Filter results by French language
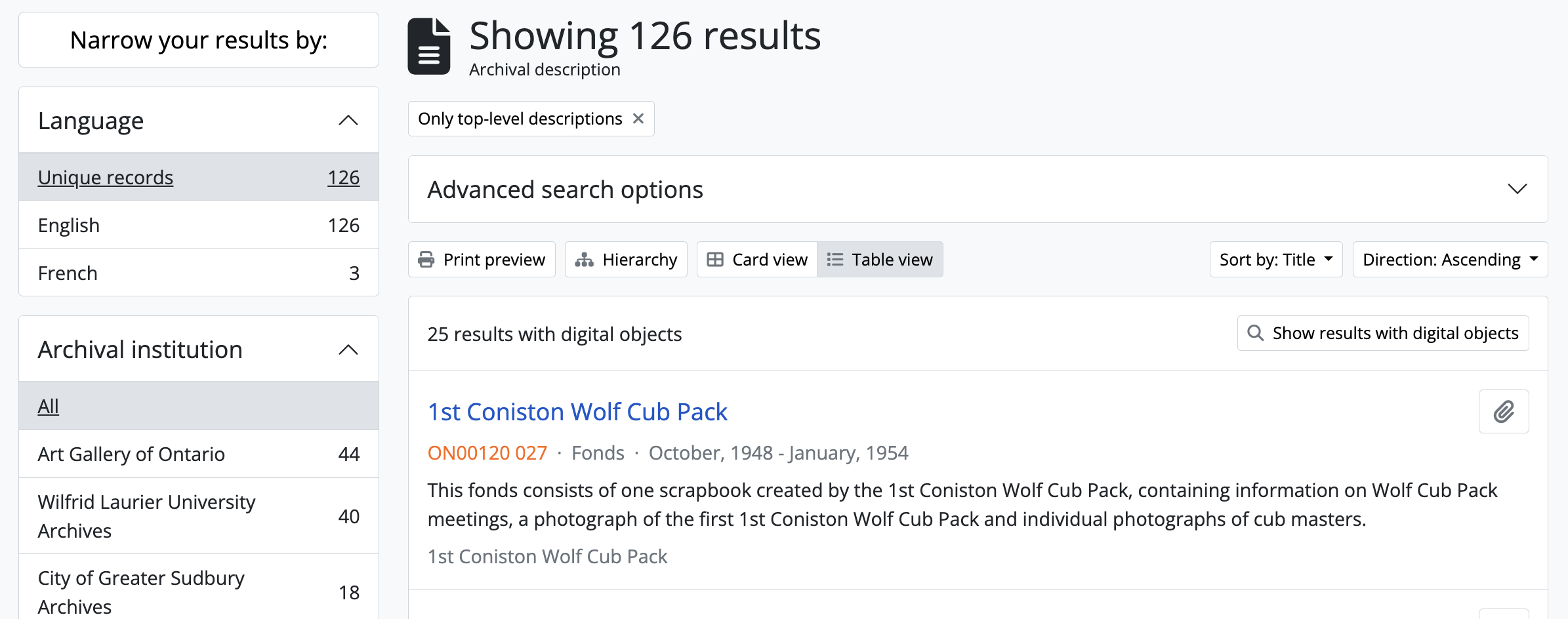Screen dimensions: 1568x619 (x=68, y=273)
